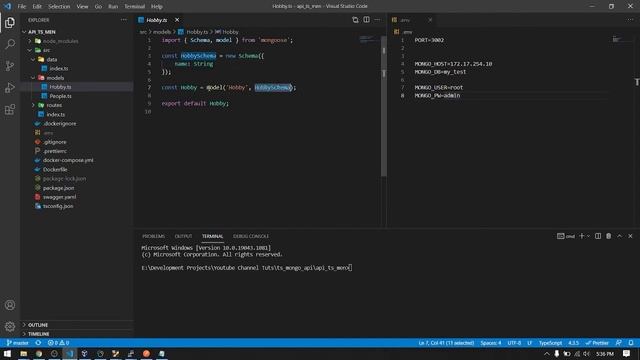640x360 pixels.
Task: Close the .env tab
Action: pos(430,20)
